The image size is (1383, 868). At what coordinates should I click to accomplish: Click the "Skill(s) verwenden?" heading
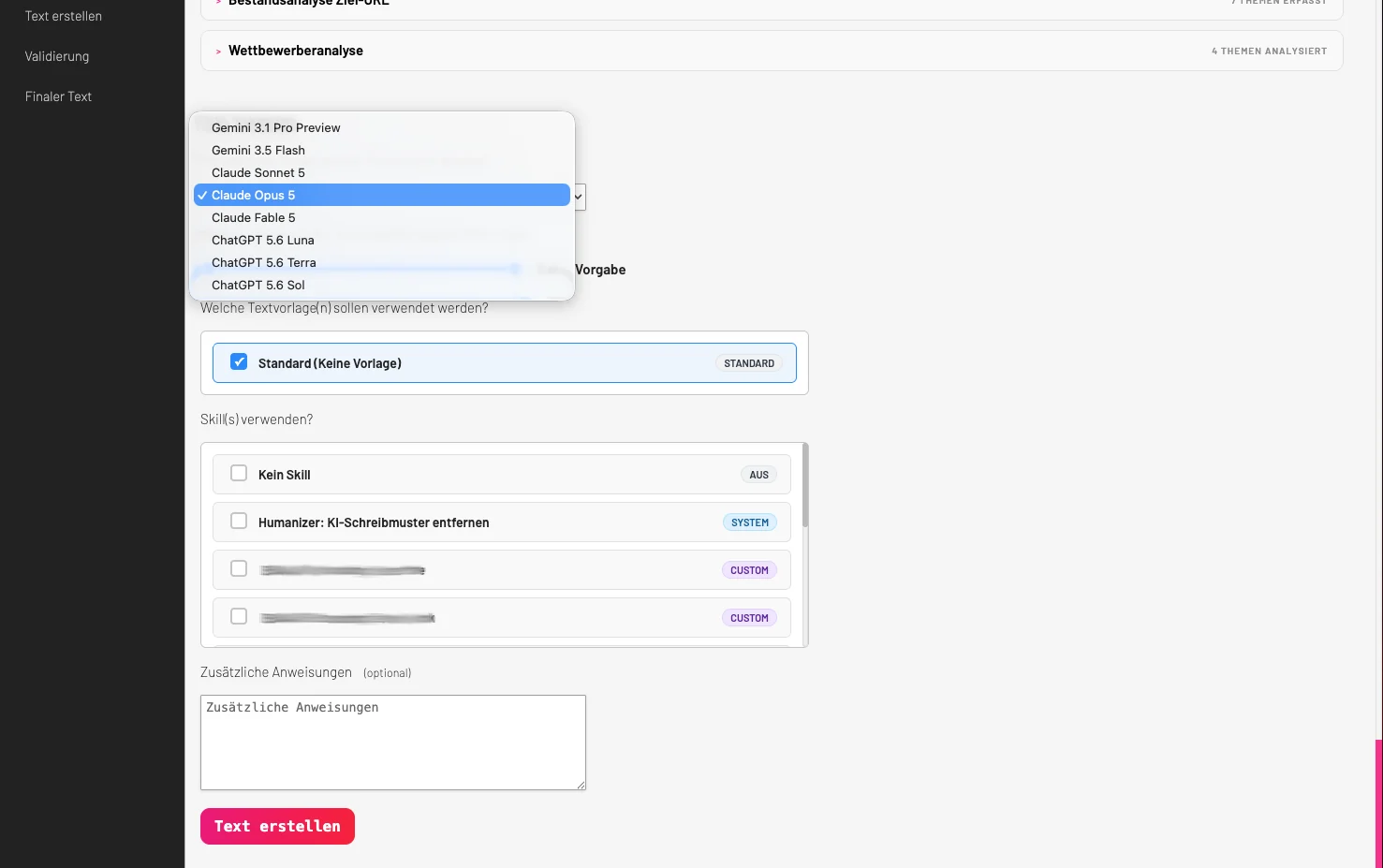pyautogui.click(x=257, y=419)
